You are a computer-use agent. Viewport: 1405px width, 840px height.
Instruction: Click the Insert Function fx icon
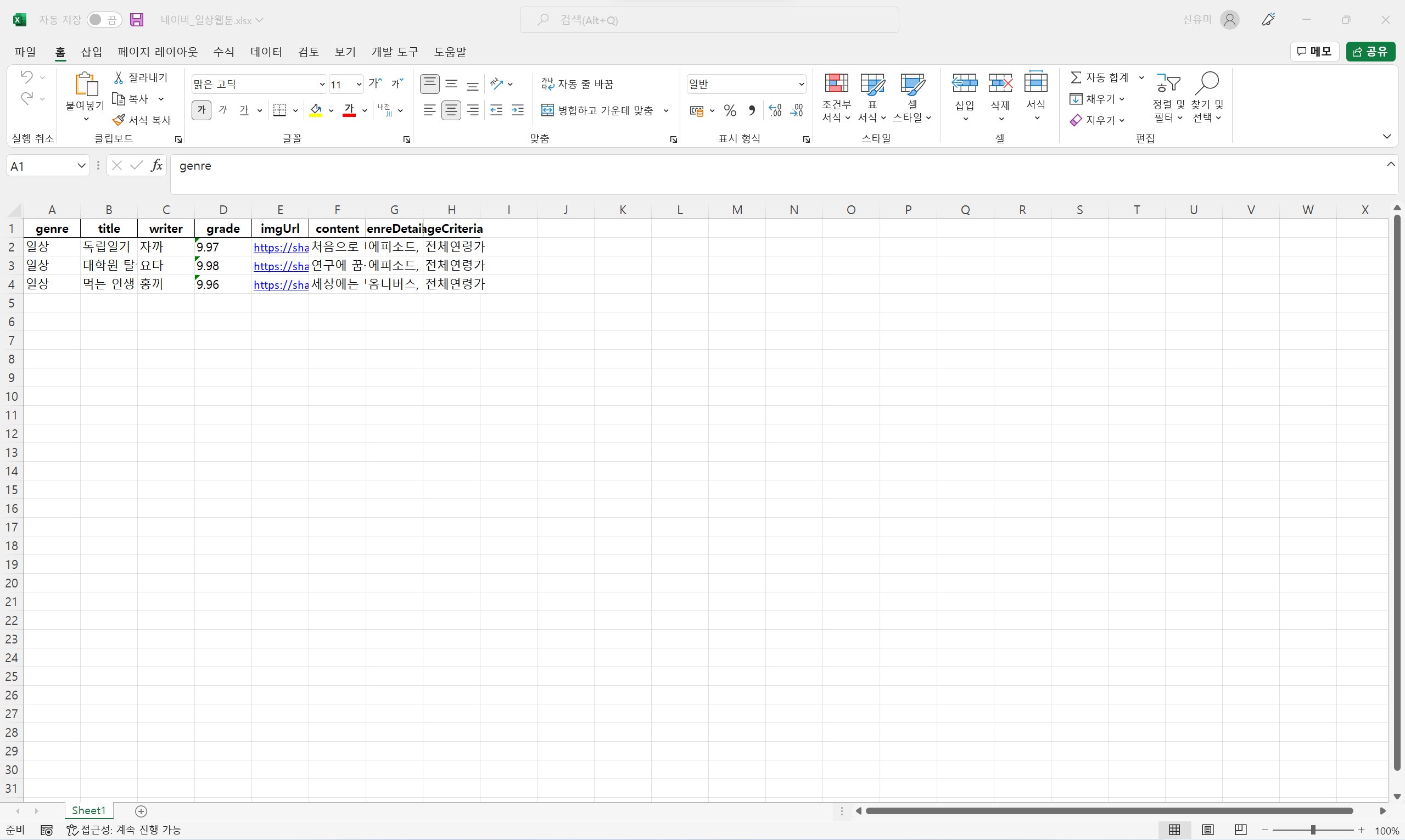pyautogui.click(x=157, y=165)
